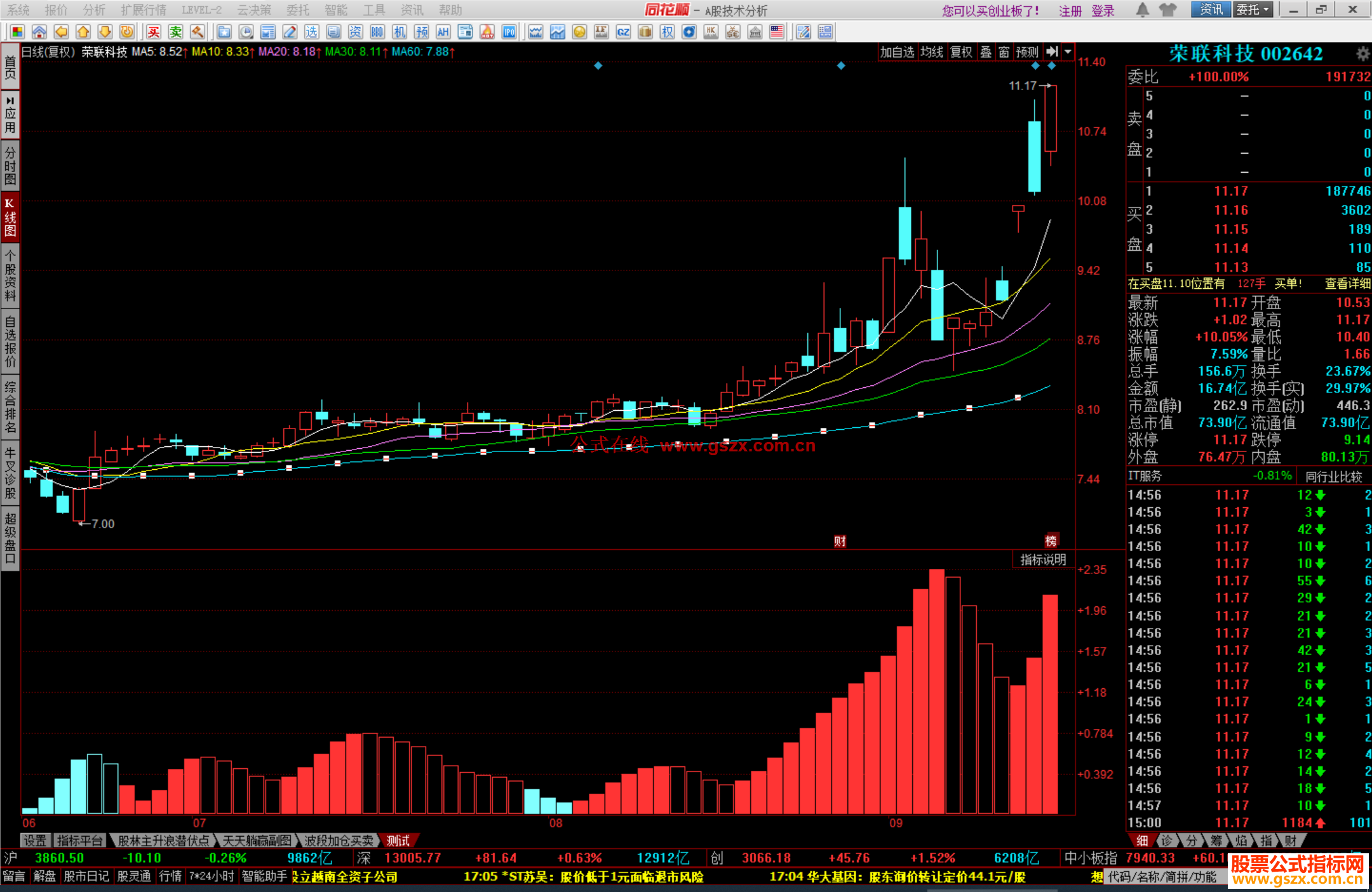Image resolution: width=1372 pixels, height=892 pixels.
Task: Click the green 卖 (sell) toolbar icon
Action: pos(175,32)
